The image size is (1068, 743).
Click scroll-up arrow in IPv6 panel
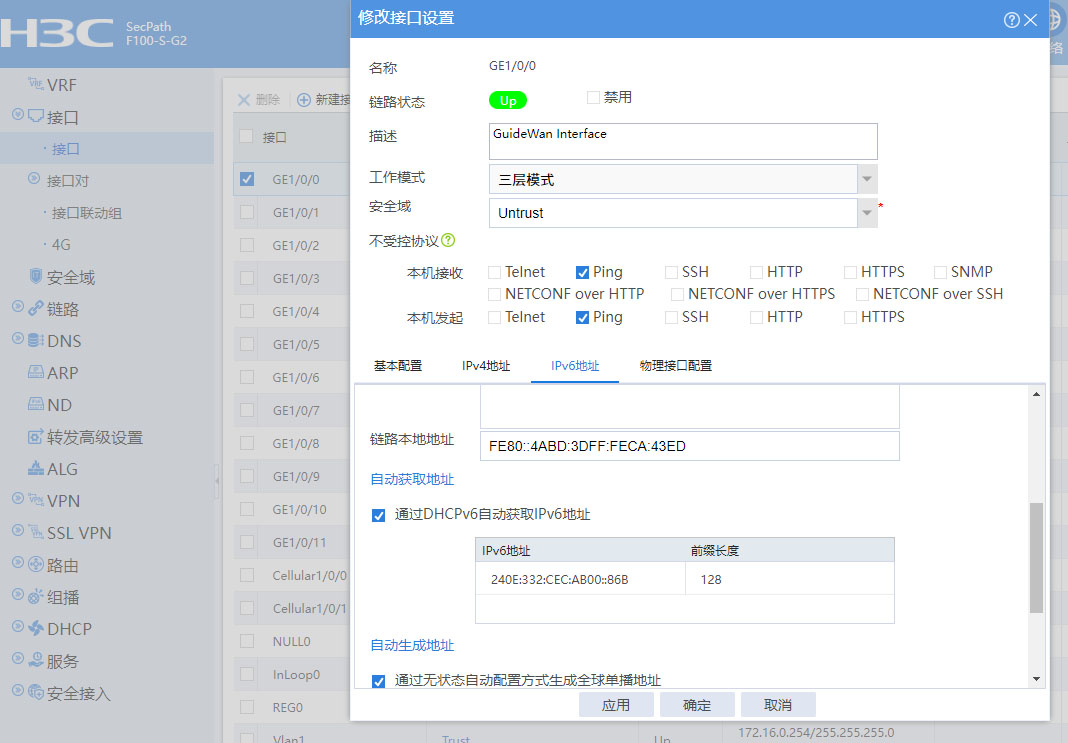[1036, 394]
